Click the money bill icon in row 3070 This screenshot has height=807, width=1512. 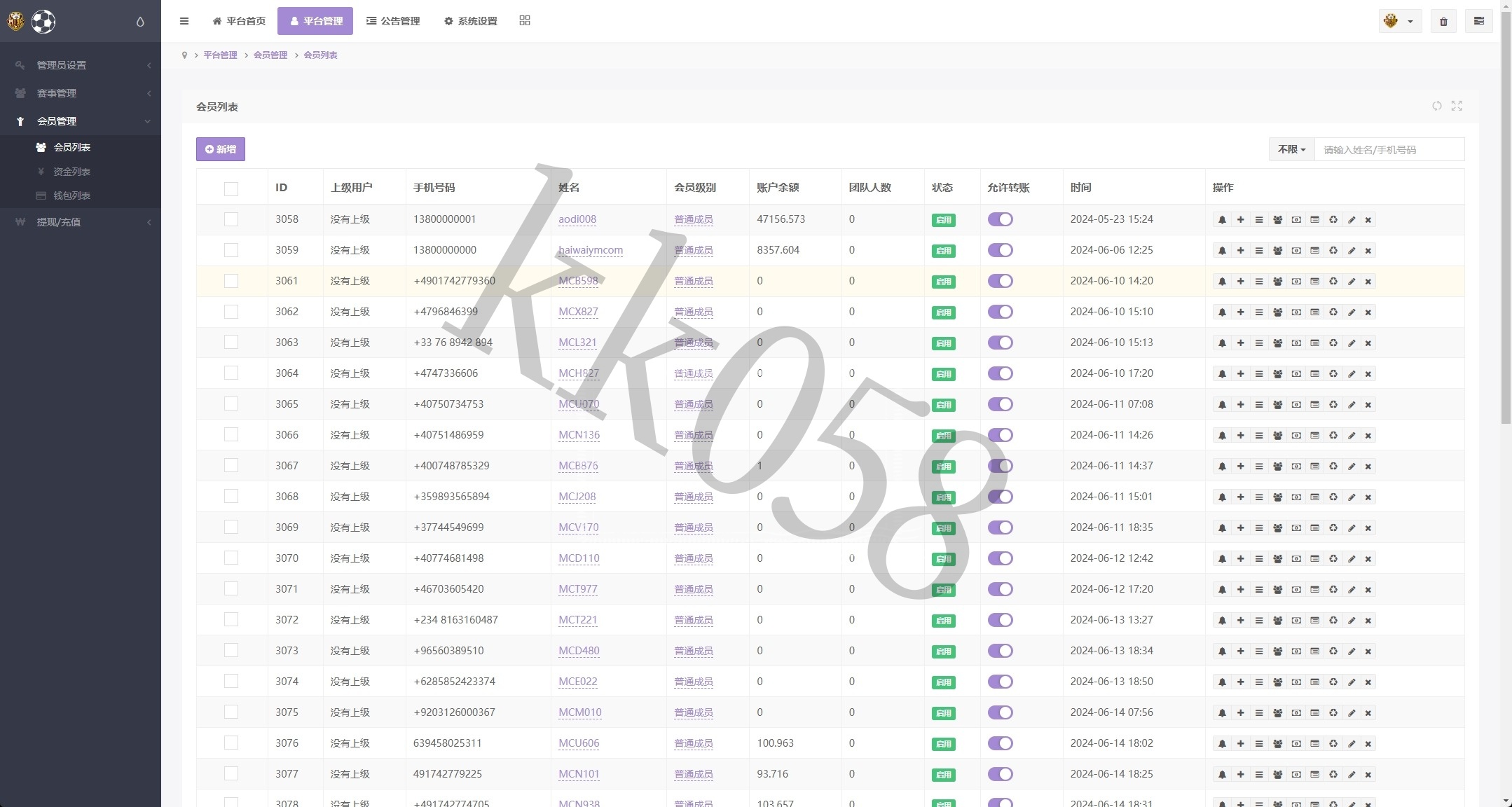1296,559
